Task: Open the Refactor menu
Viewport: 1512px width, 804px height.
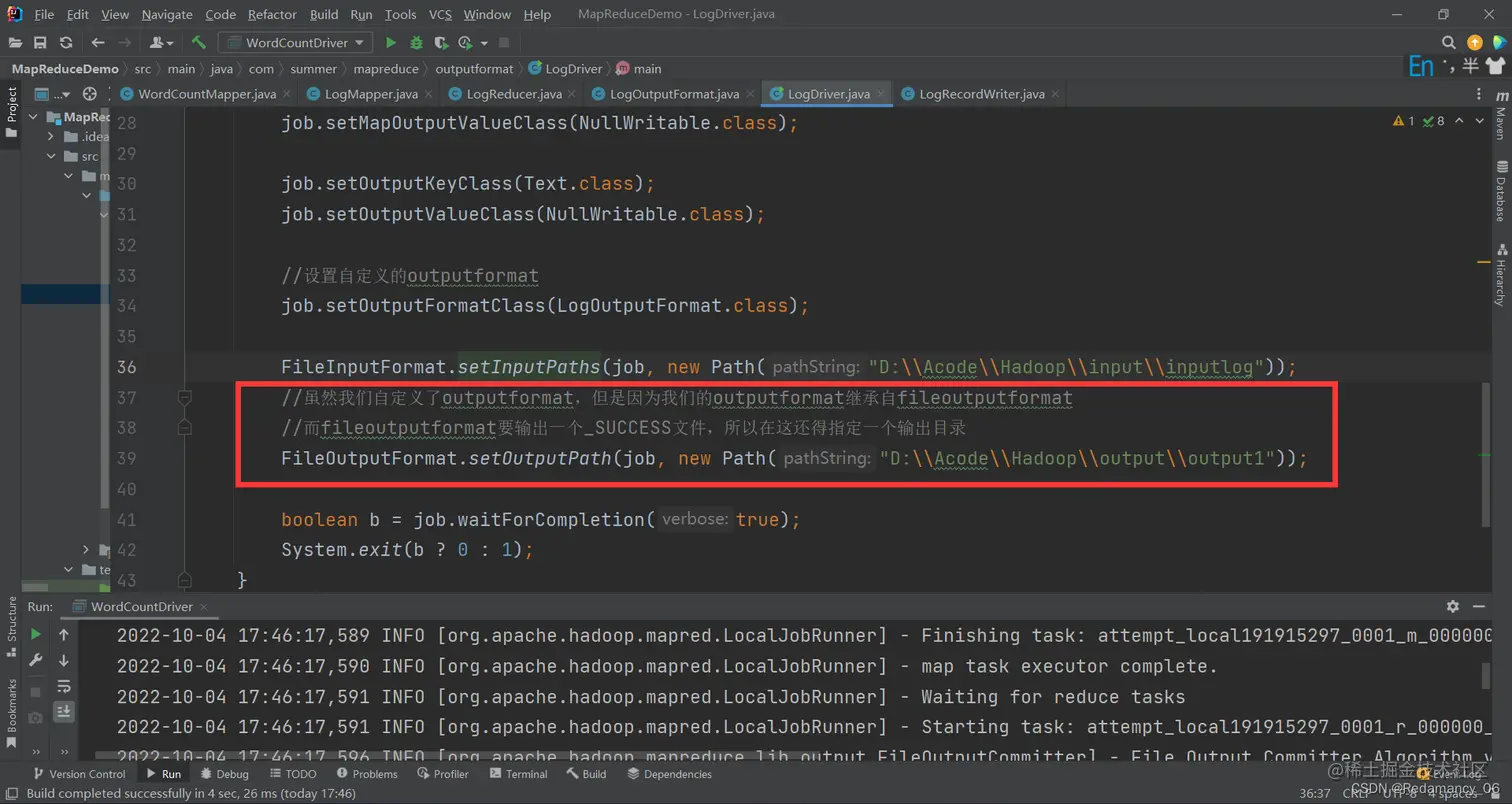Action: pos(272,15)
